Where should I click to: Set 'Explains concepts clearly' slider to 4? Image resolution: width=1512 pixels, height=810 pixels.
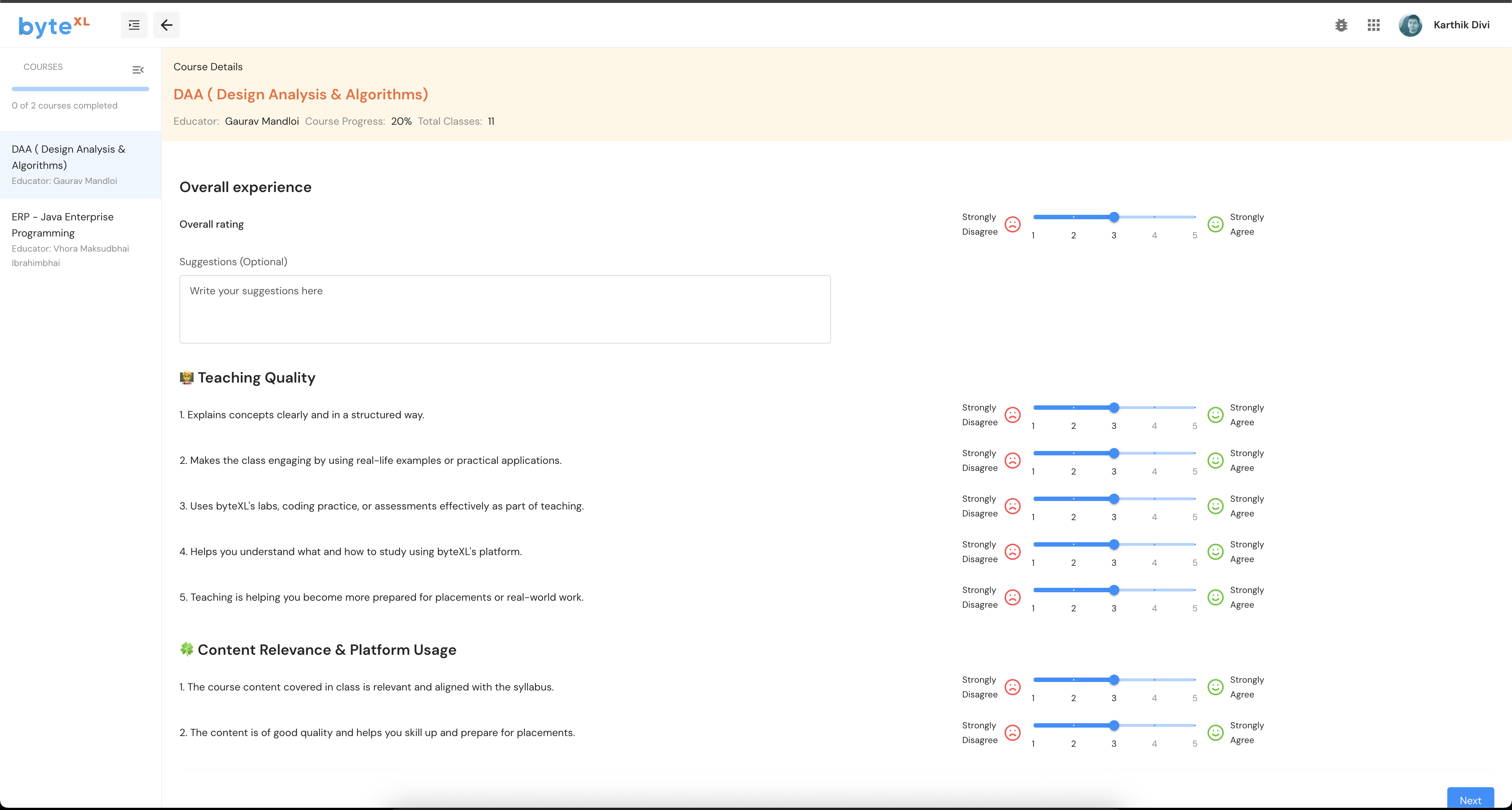click(x=1154, y=408)
